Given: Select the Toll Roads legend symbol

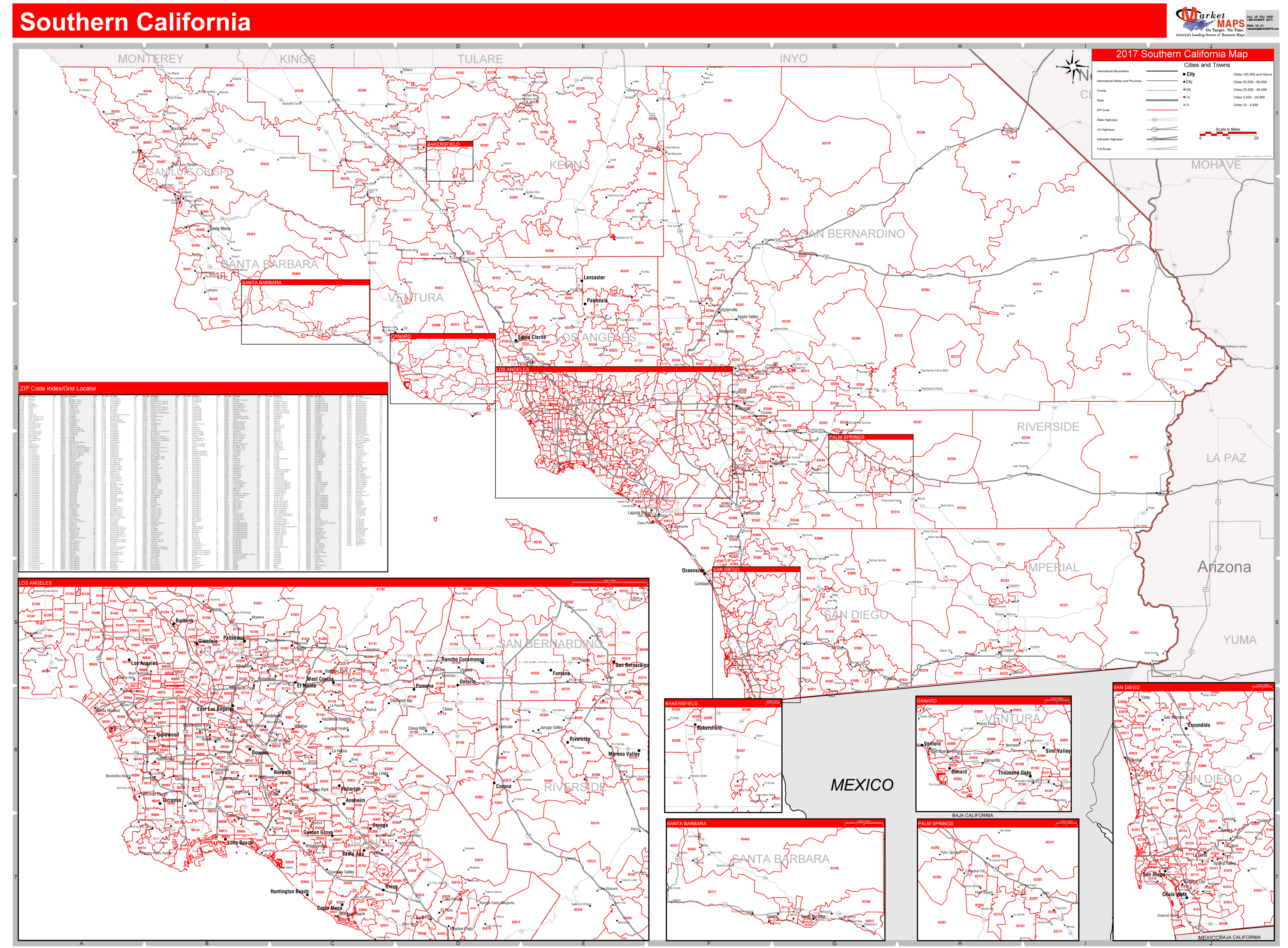Looking at the screenshot, I should tap(1162, 150).
